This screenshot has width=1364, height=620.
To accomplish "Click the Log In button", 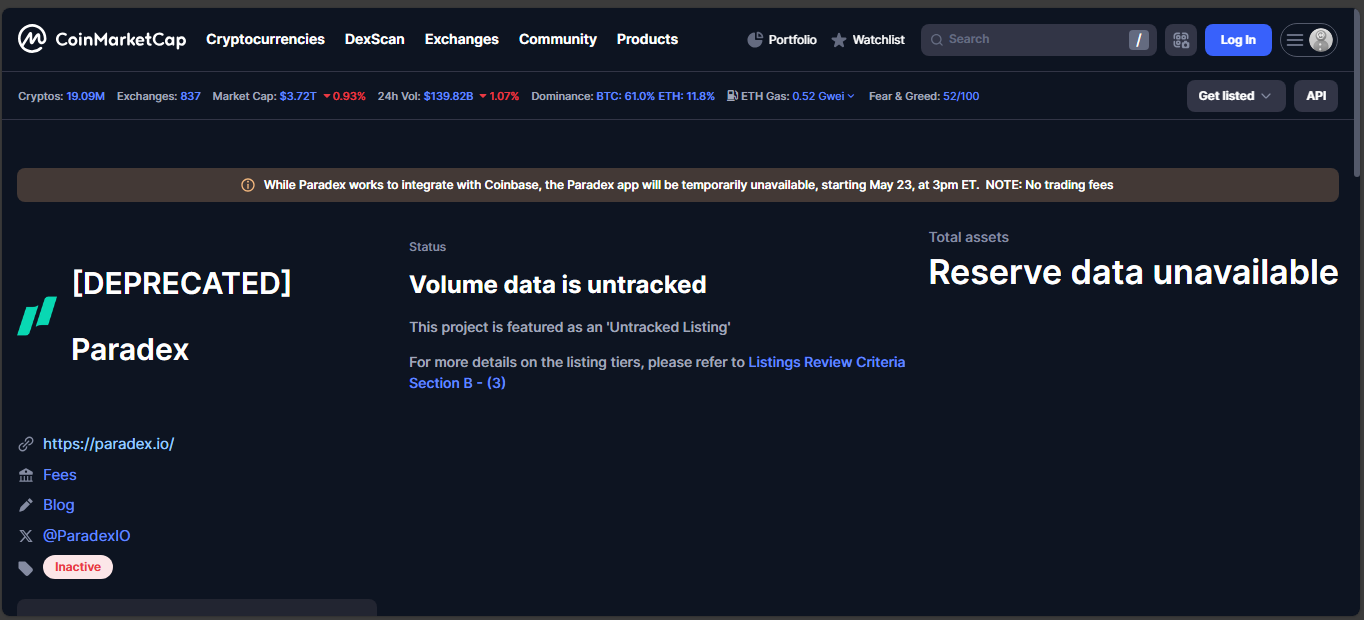I will click(1238, 40).
